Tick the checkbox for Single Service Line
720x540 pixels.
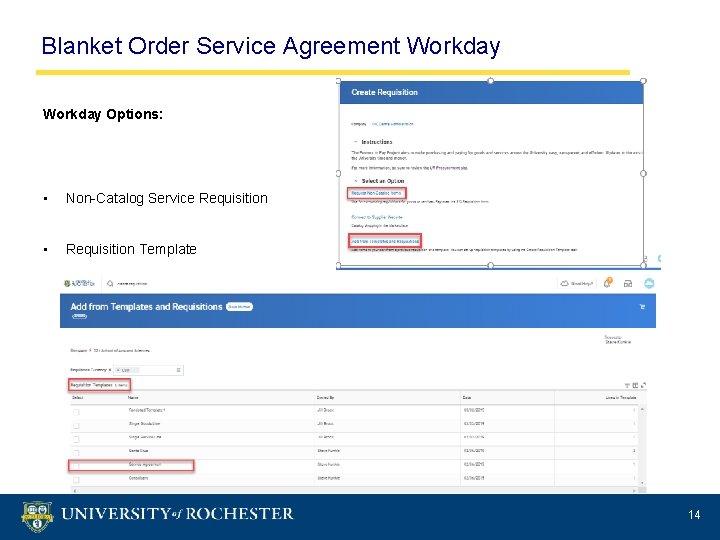tap(76, 439)
